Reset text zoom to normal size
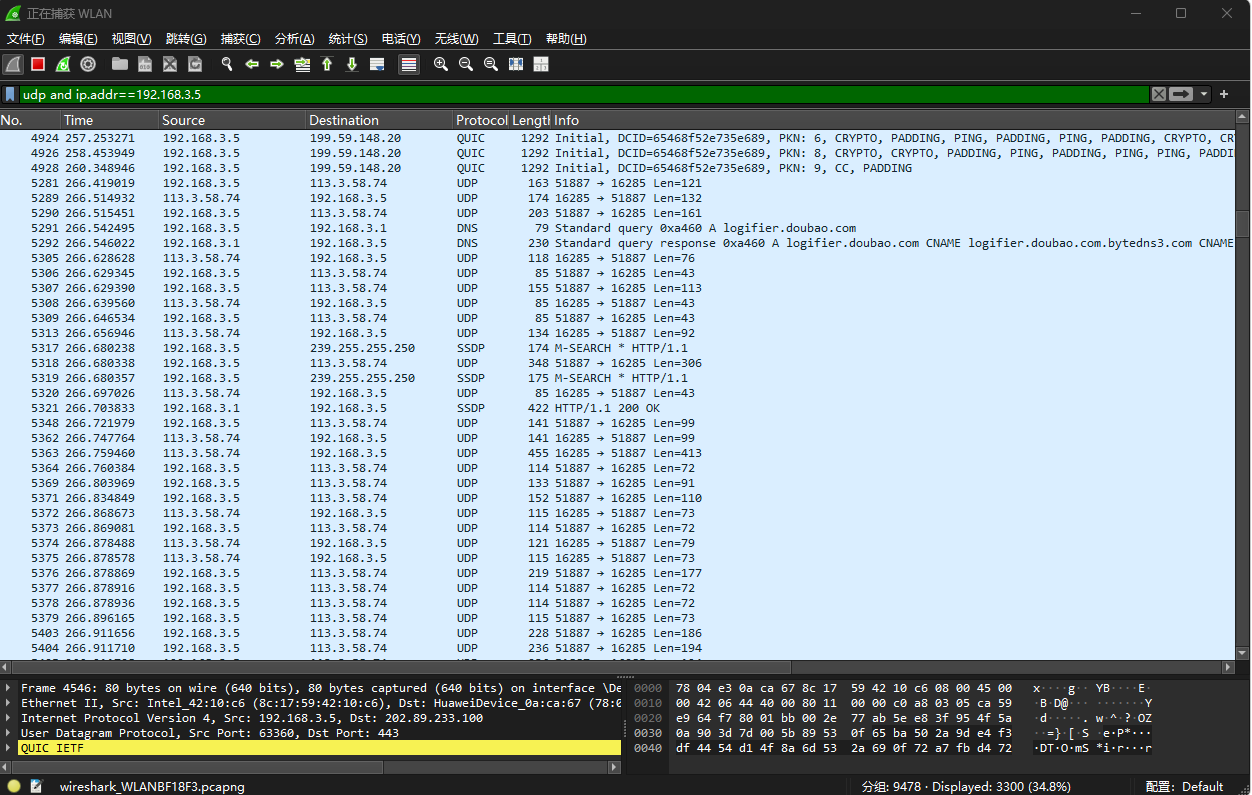 (491, 64)
